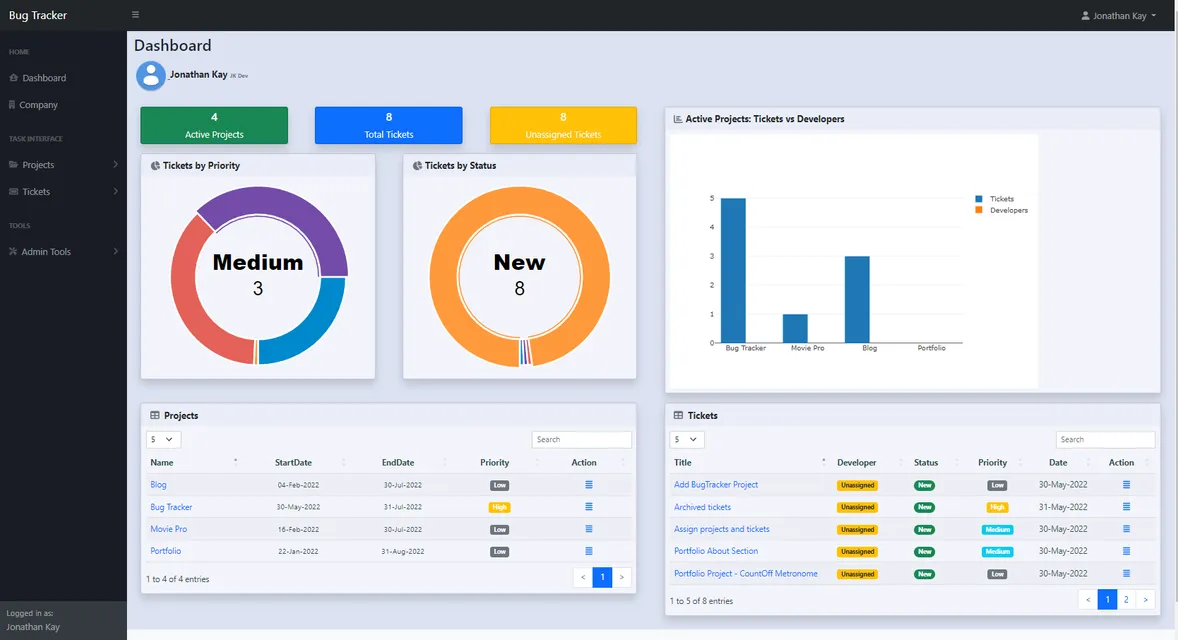Image resolution: width=1178 pixels, height=640 pixels.
Task: Open action menu for Add BugTracker Project ticket
Action: tap(1126, 485)
